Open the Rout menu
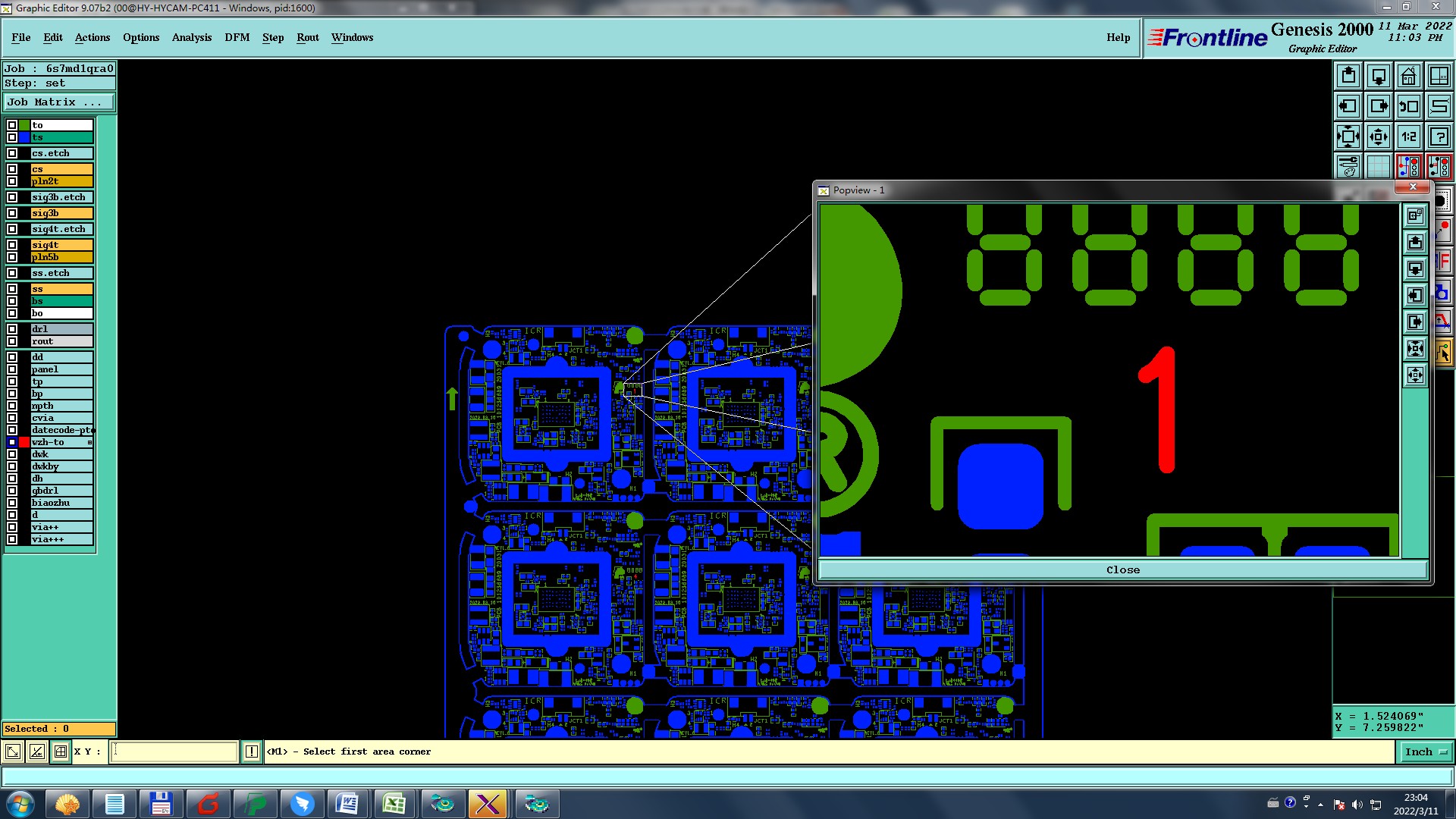This screenshot has width=1456, height=819. (308, 37)
